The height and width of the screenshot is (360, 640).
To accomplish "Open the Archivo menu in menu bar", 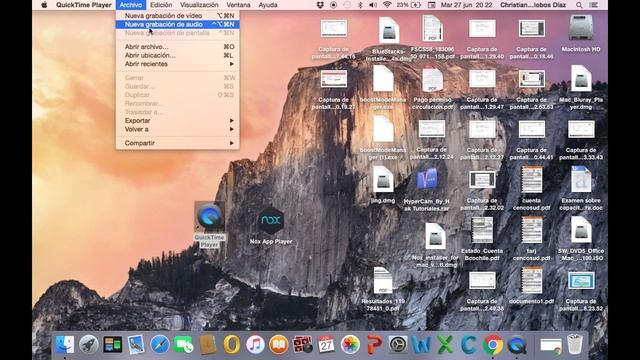I will 131,5.
